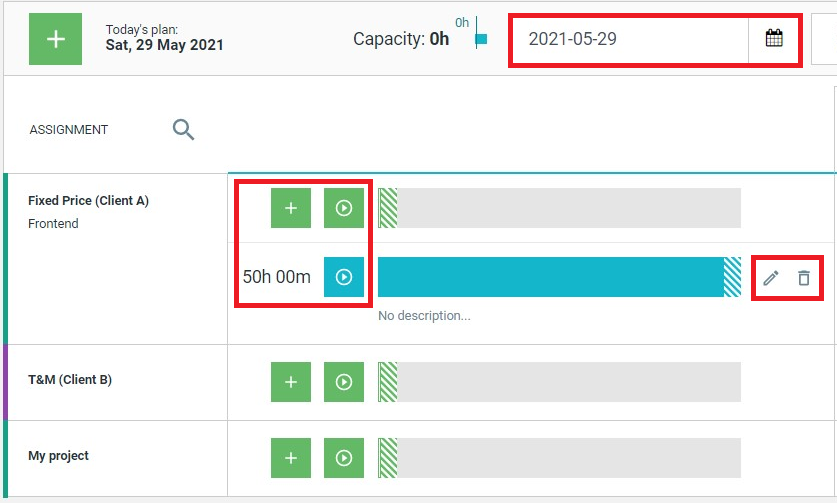Delete the 50h entry with trash icon
Screen dimensions: 837x503
(x=804, y=278)
